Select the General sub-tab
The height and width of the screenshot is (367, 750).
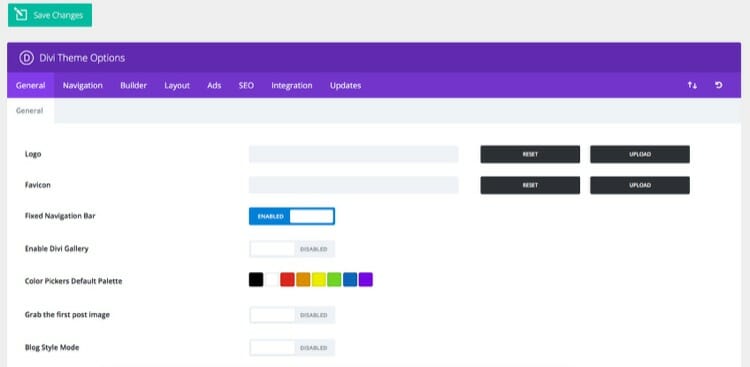click(x=30, y=111)
